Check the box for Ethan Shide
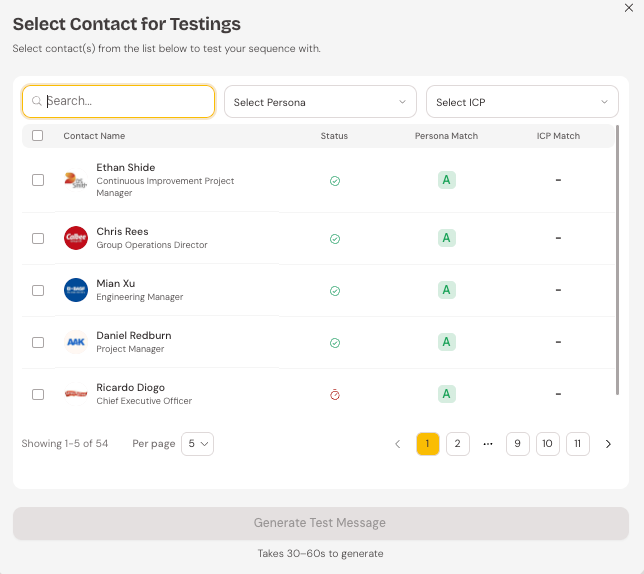This screenshot has width=644, height=574. pyautogui.click(x=38, y=180)
